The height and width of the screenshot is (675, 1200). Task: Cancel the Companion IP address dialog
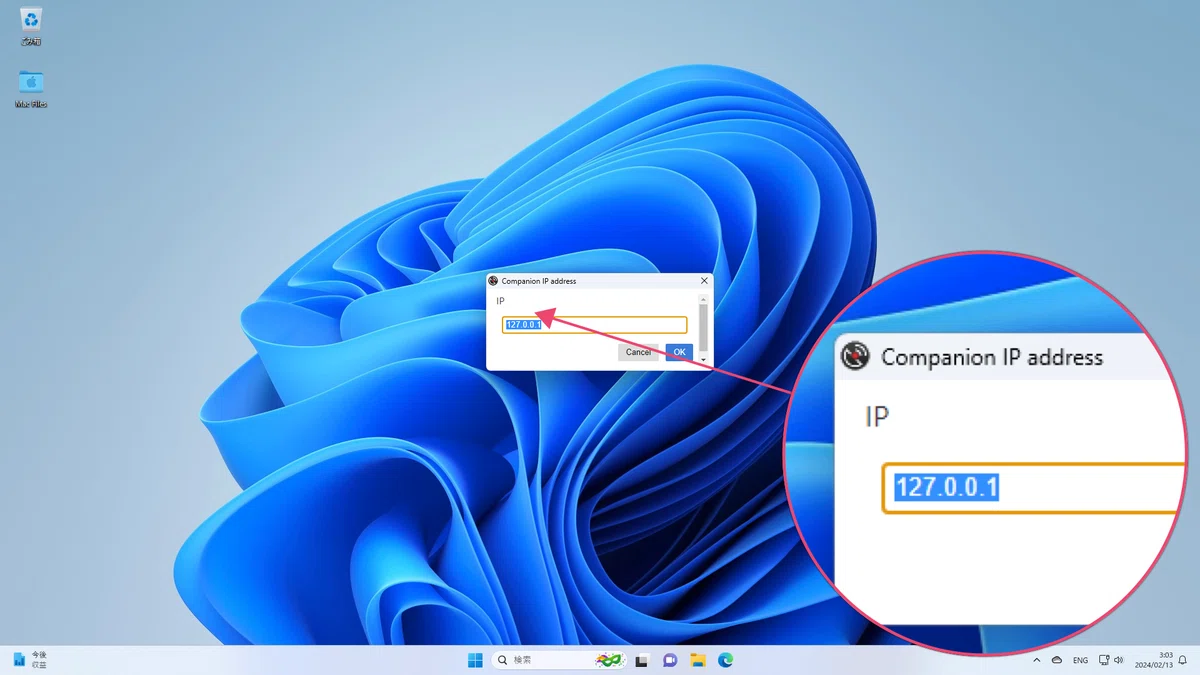(639, 352)
